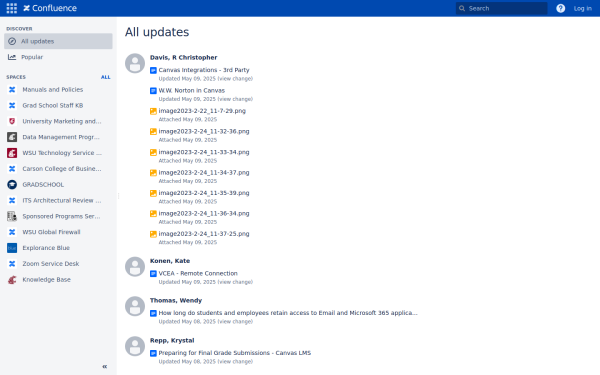Click Konen, Kate's avatar
Viewport: 600px width, 375px height.
click(135, 266)
